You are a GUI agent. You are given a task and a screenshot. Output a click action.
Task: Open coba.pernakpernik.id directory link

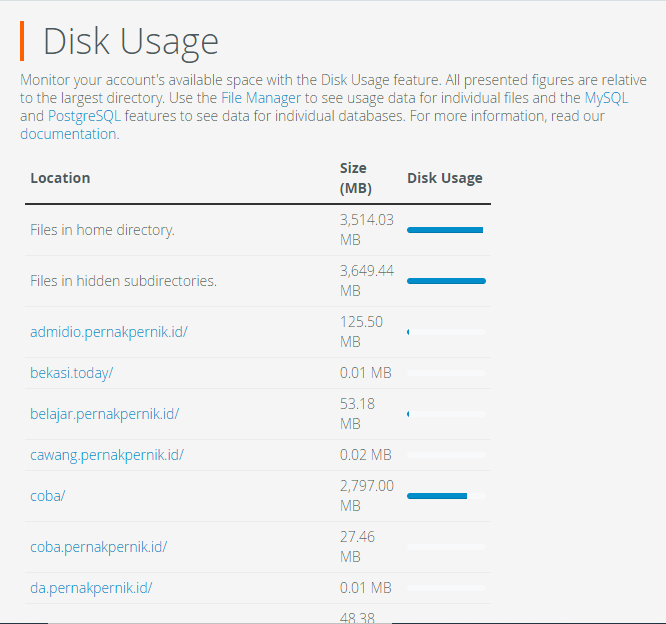click(98, 547)
